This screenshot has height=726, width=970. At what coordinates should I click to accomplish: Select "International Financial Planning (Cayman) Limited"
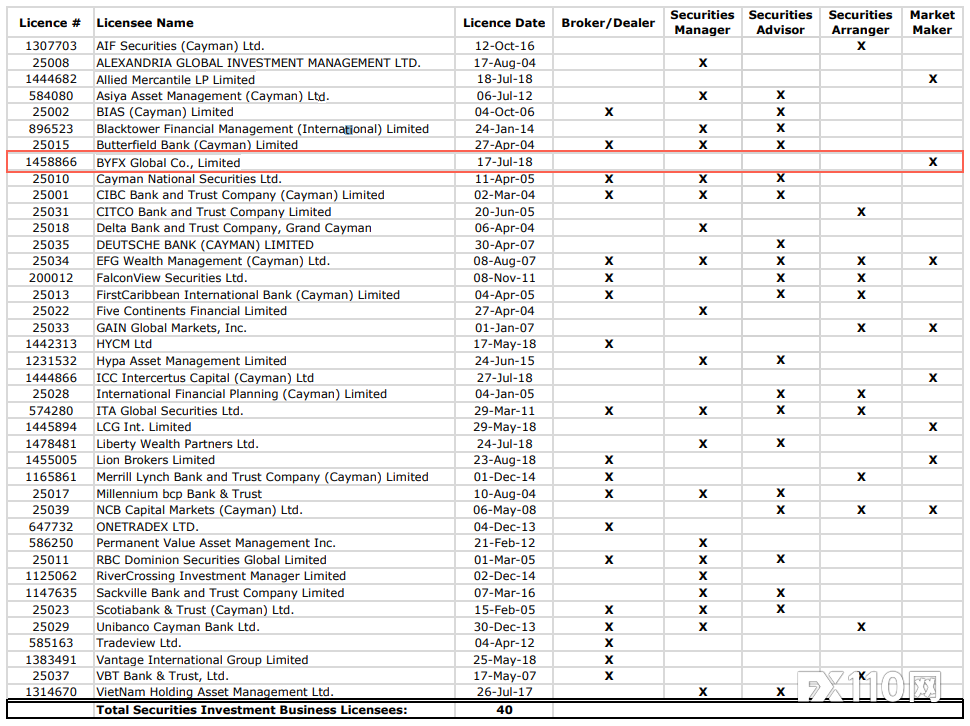[x=241, y=394]
